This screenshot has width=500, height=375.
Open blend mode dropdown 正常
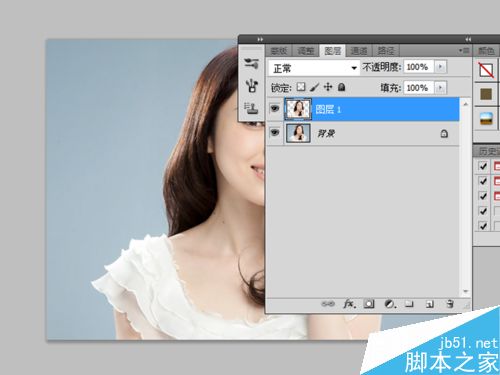pos(314,68)
